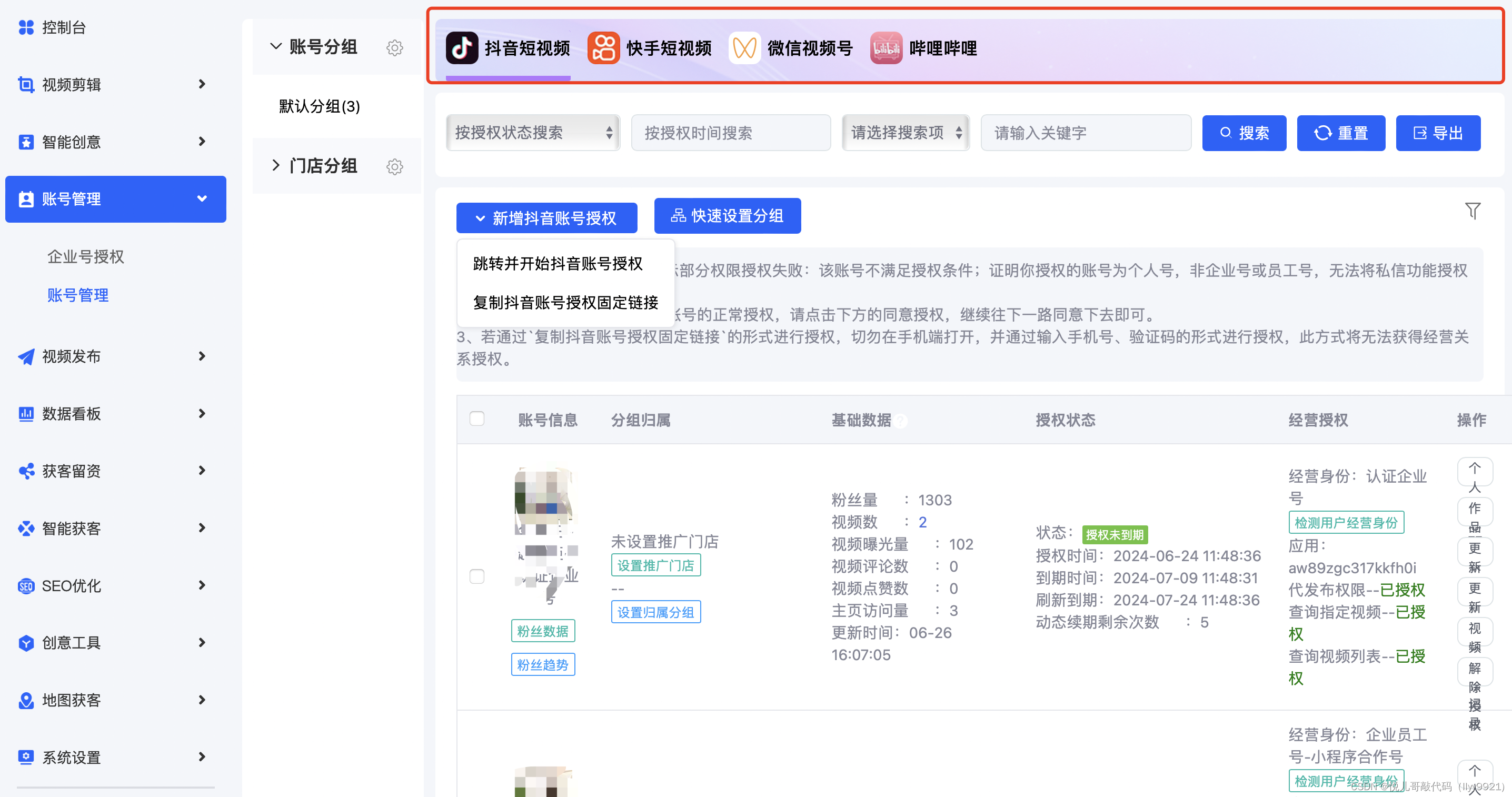The height and width of the screenshot is (797, 1512).
Task: Expand 视频发布 submenu arrow
Action: click(202, 356)
